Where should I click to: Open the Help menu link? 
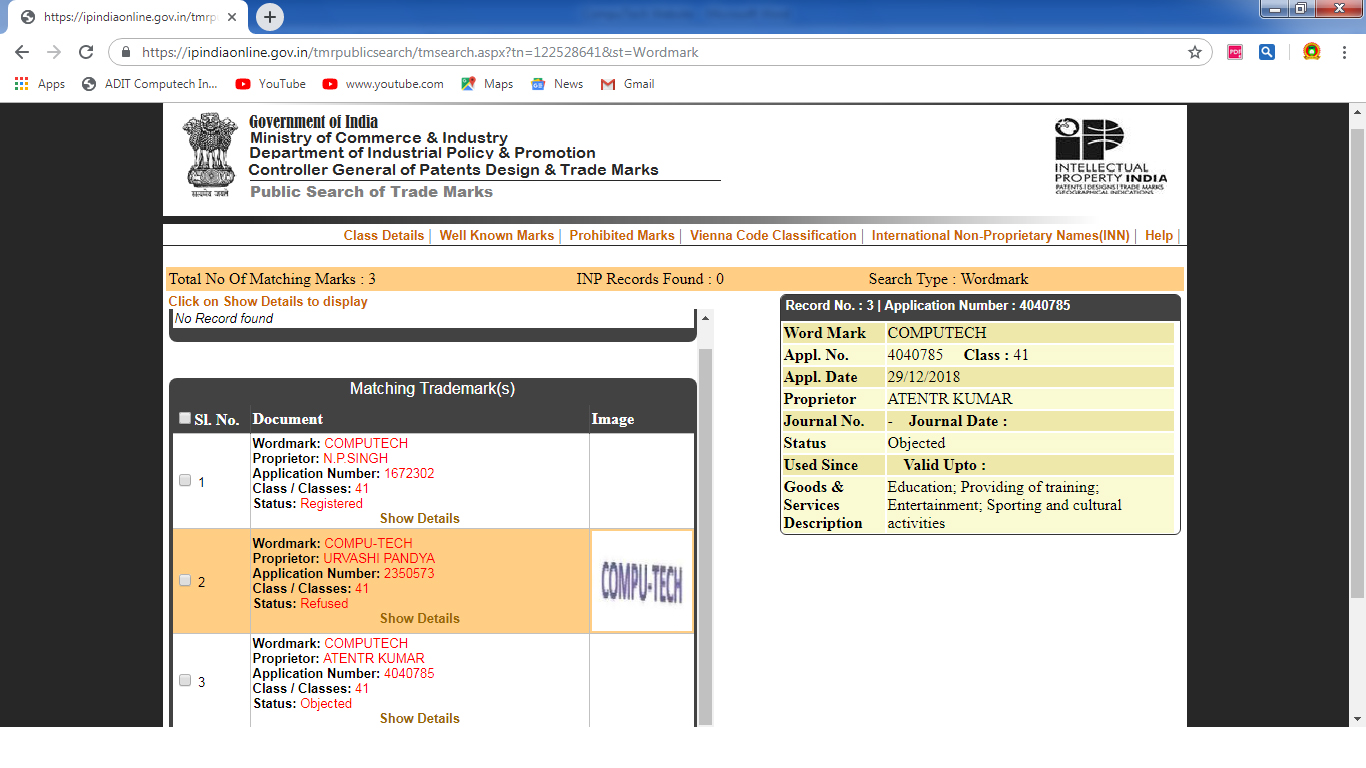1159,235
